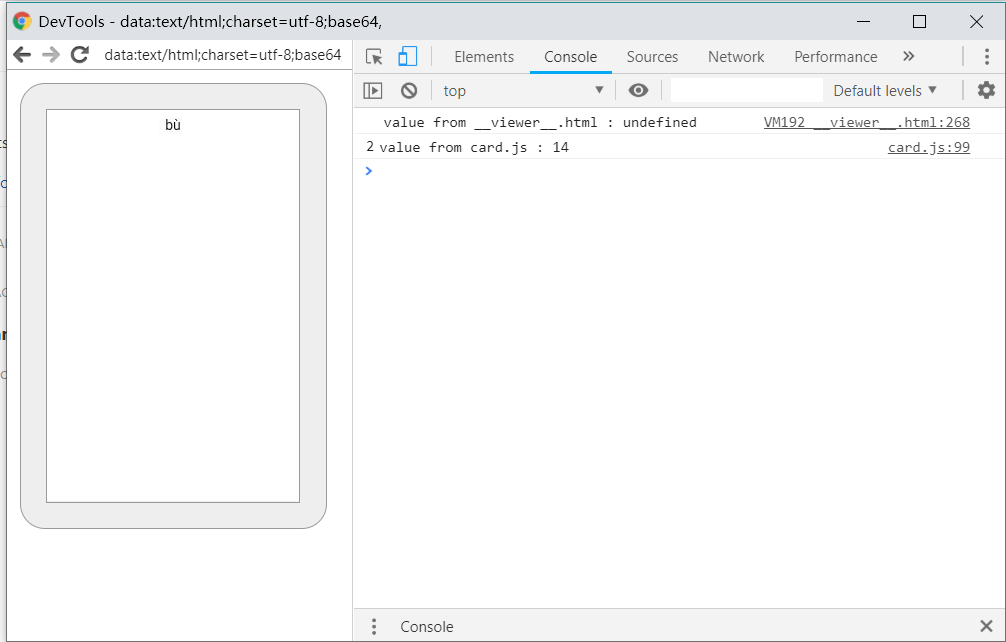The image size is (1006, 642).
Task: Select the 'value from card.js : 14' message
Action: (473, 148)
